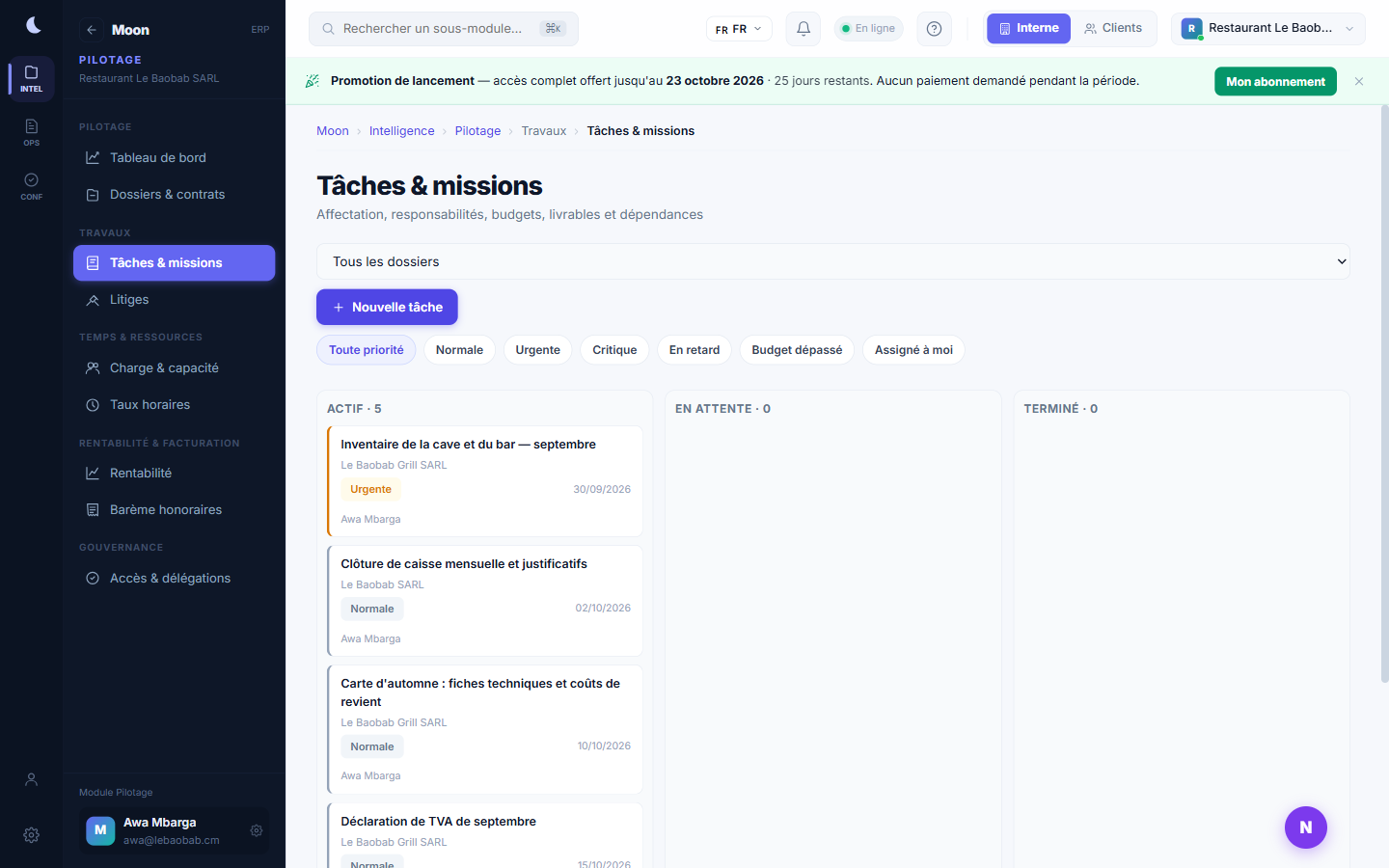Open Dossiers & contrats in the sidebar

(x=174, y=195)
